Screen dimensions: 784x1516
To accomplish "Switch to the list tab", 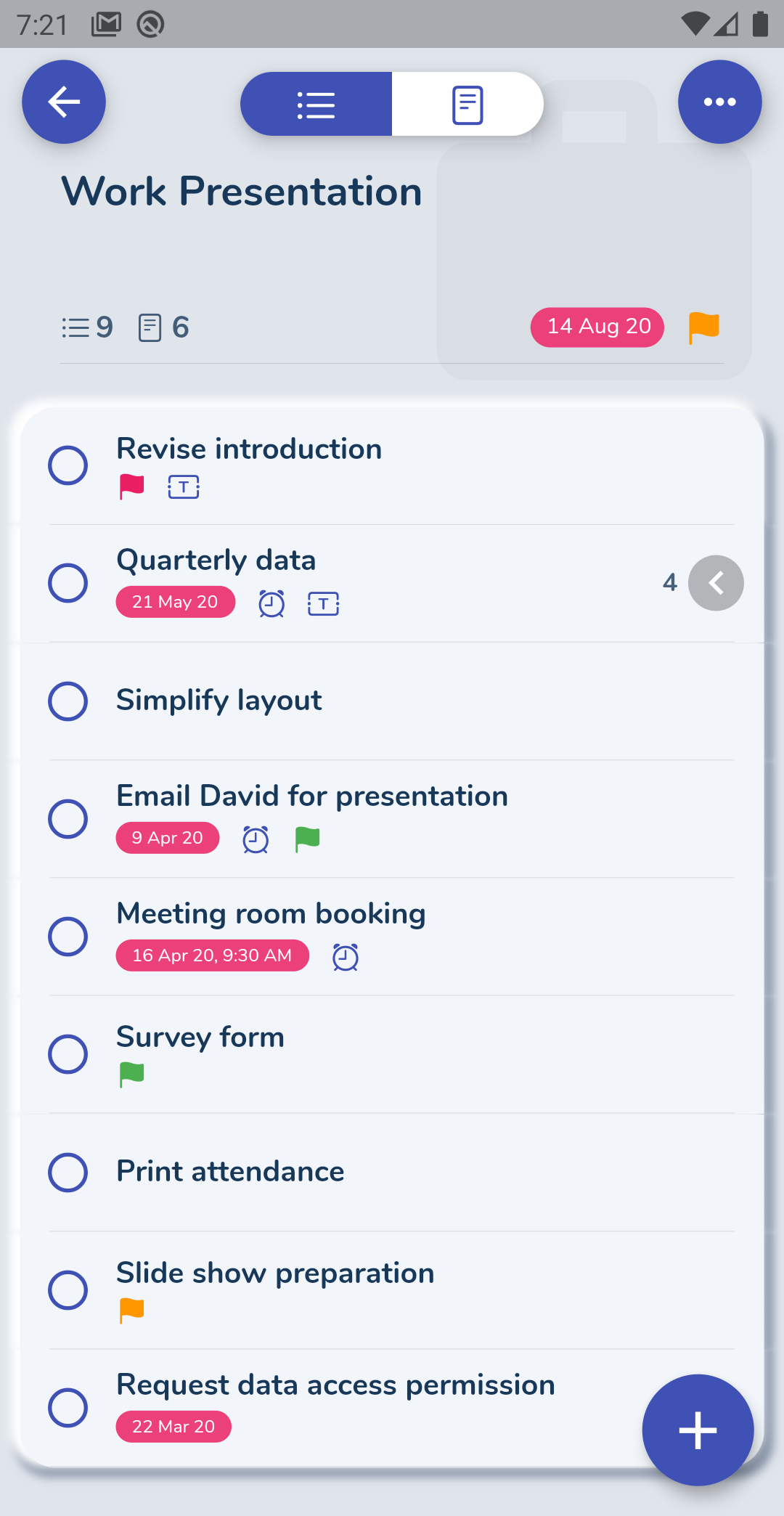I will tap(315, 104).
